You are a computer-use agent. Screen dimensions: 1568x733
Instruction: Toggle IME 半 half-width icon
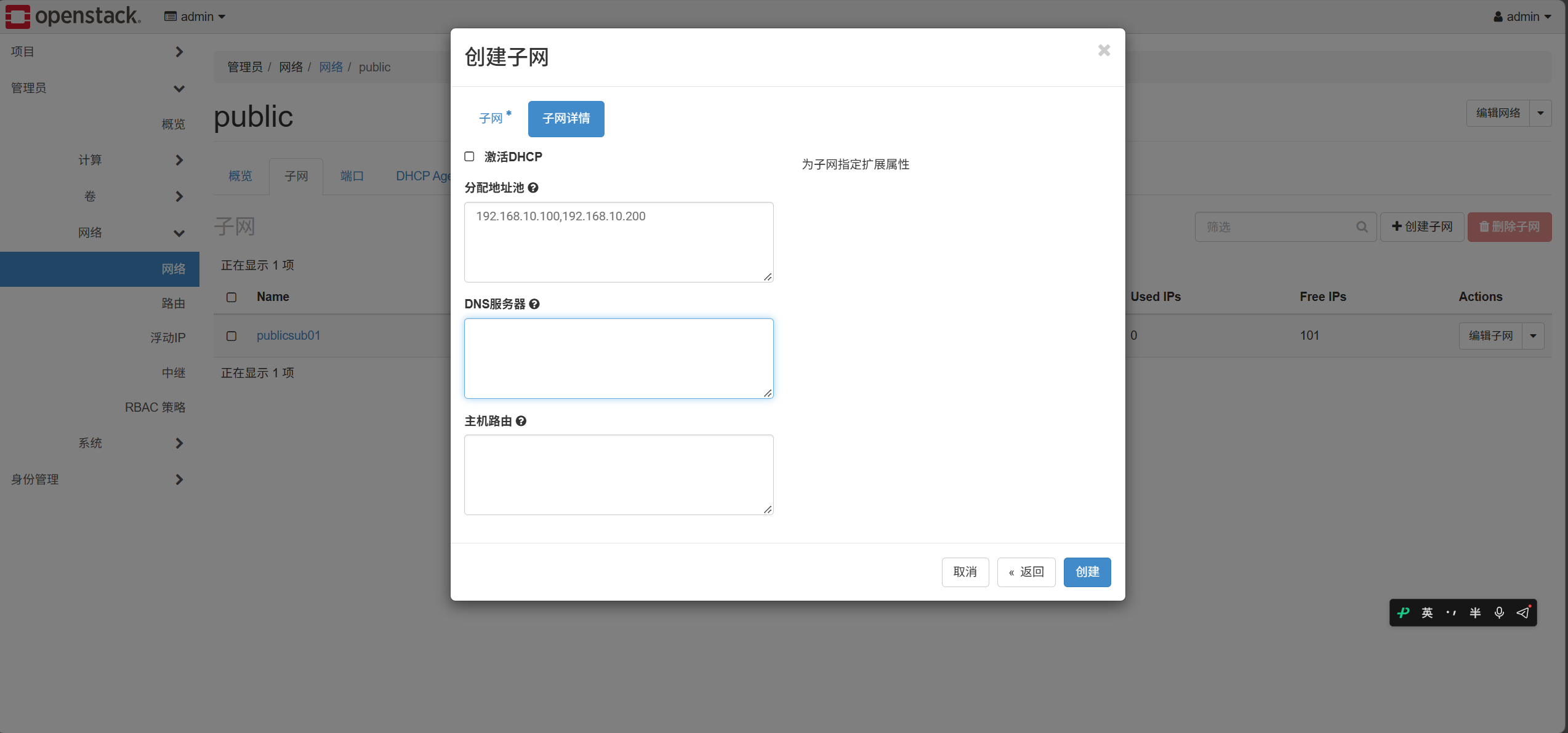pos(1475,612)
